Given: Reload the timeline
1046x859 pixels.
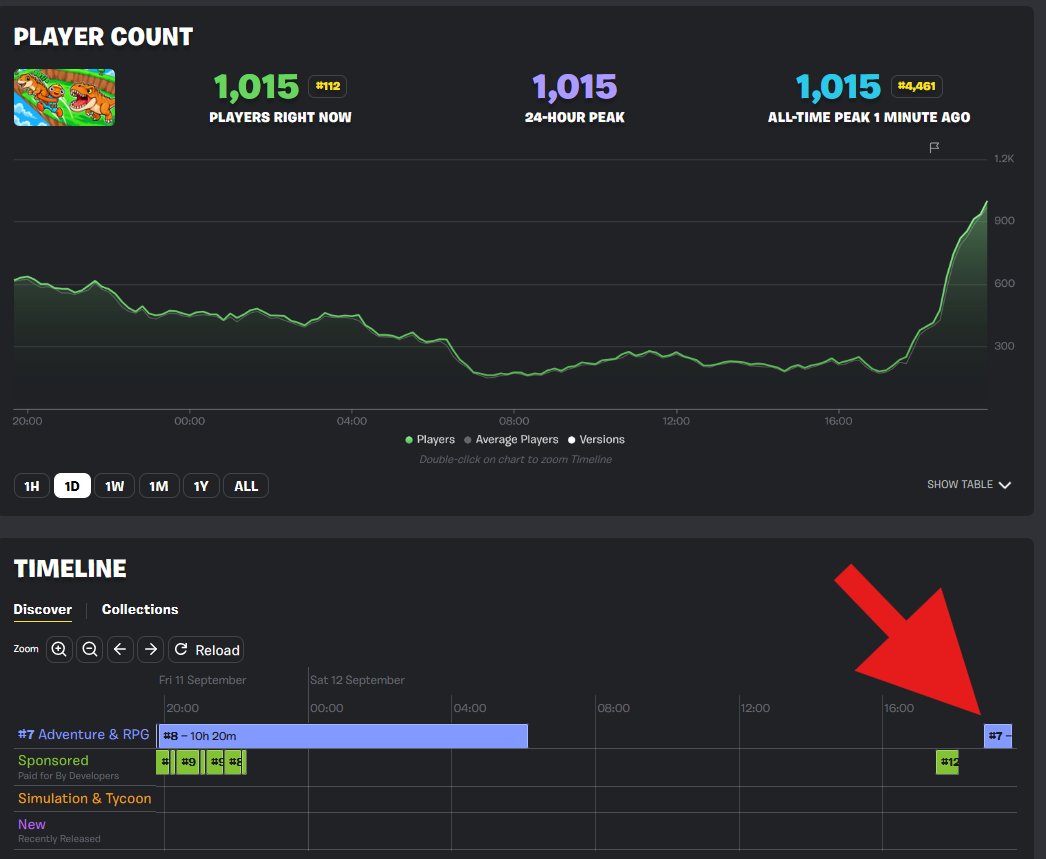Looking at the screenshot, I should pos(206,650).
